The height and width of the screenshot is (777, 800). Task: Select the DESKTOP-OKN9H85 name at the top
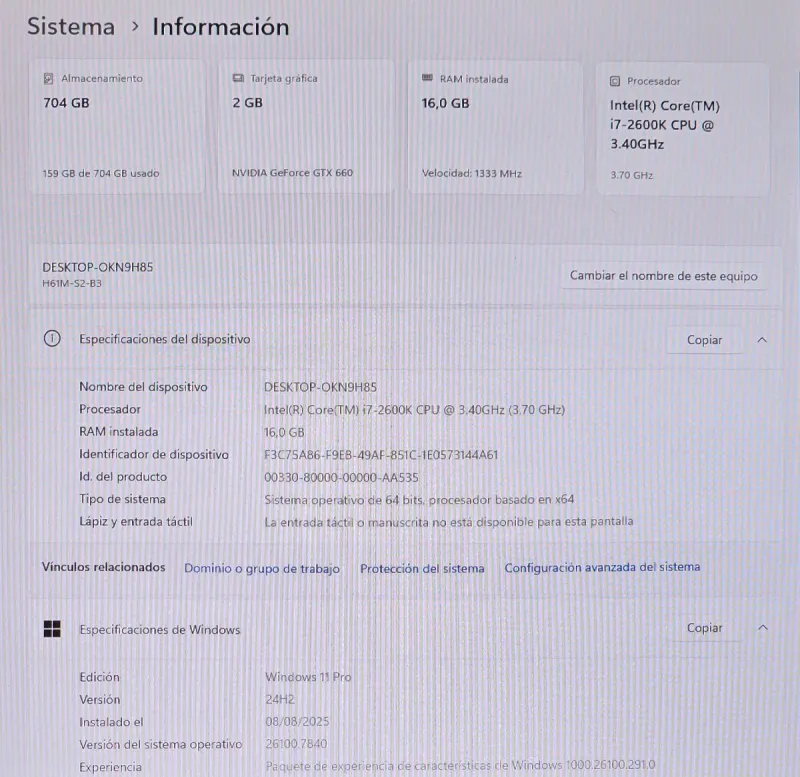click(97, 267)
